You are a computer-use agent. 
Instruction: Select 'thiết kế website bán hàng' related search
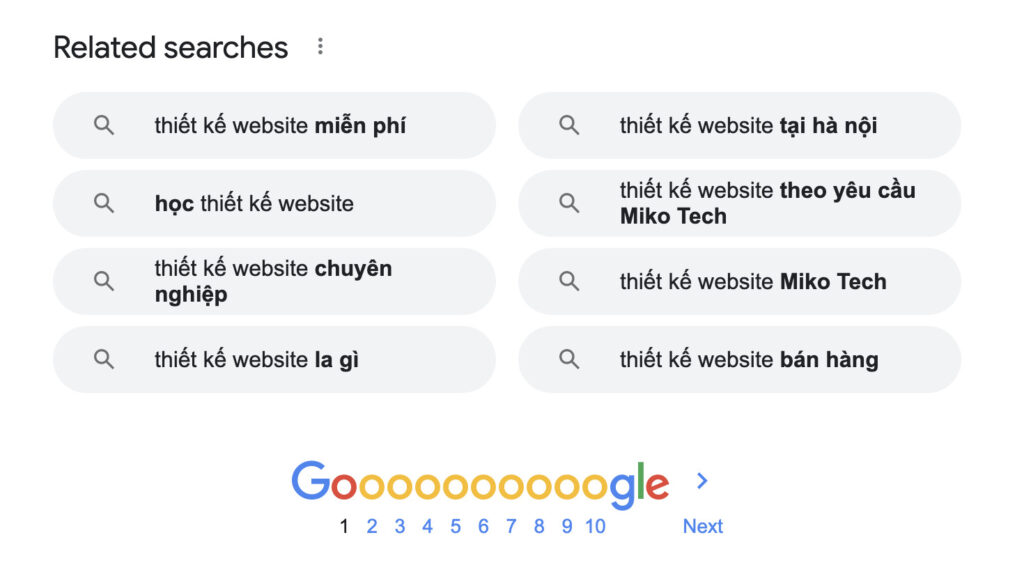[748, 360]
